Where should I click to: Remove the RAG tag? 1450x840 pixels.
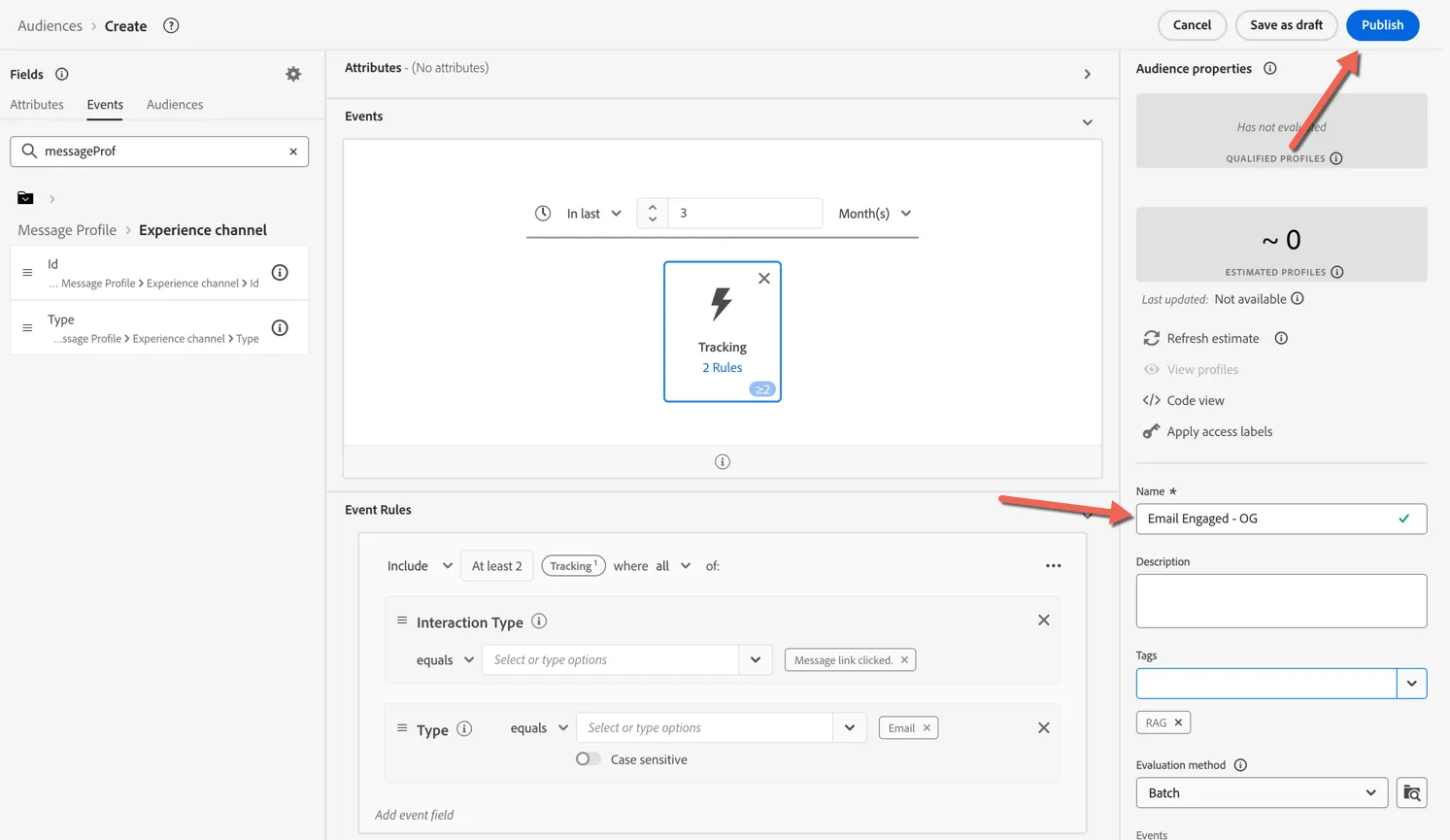point(1178,722)
